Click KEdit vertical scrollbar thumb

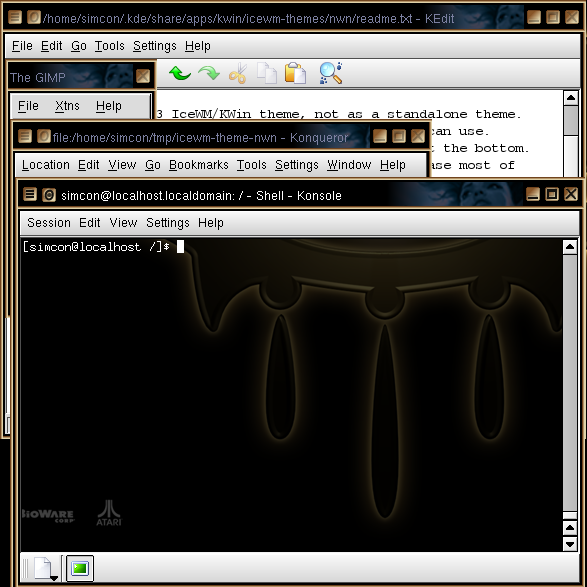[571, 120]
